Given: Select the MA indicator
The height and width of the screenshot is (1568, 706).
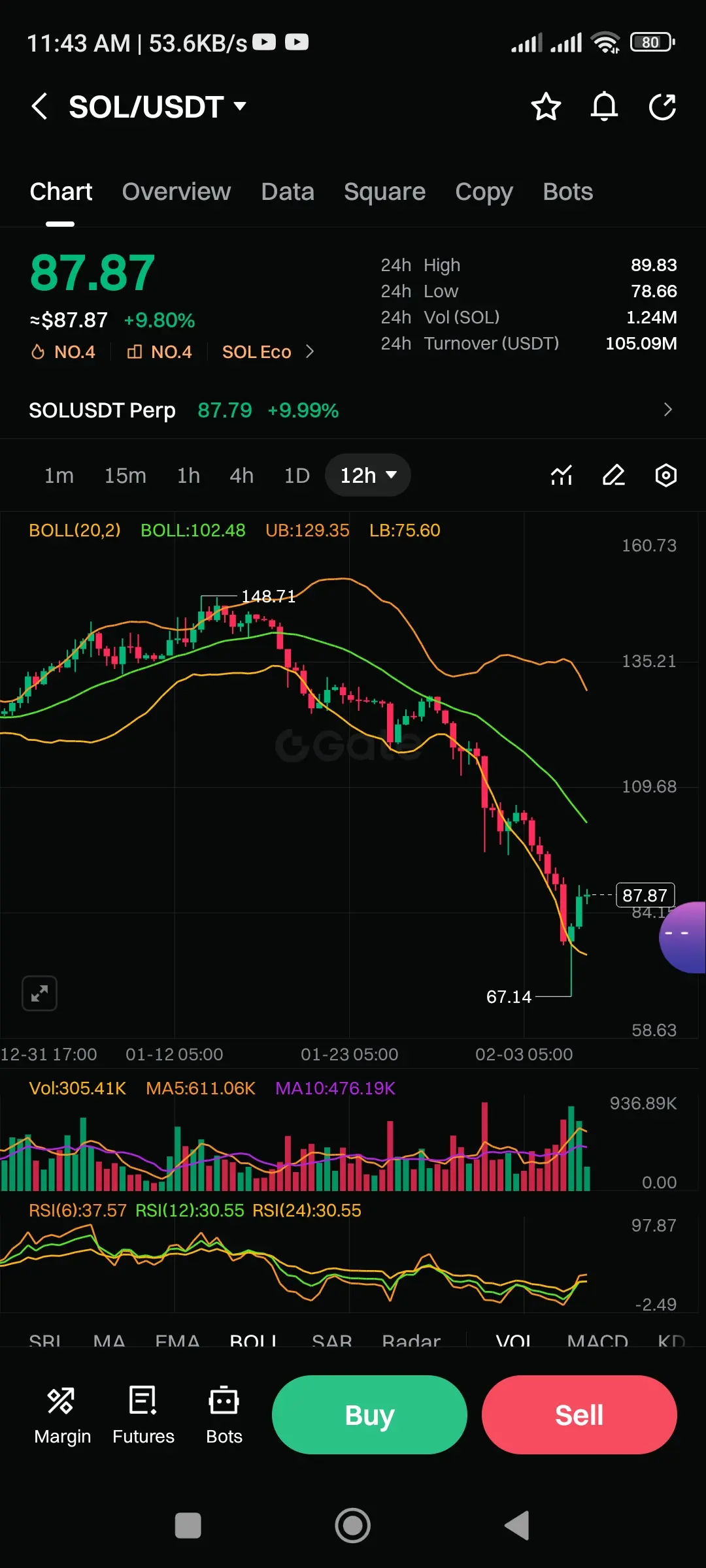Looking at the screenshot, I should [109, 1342].
